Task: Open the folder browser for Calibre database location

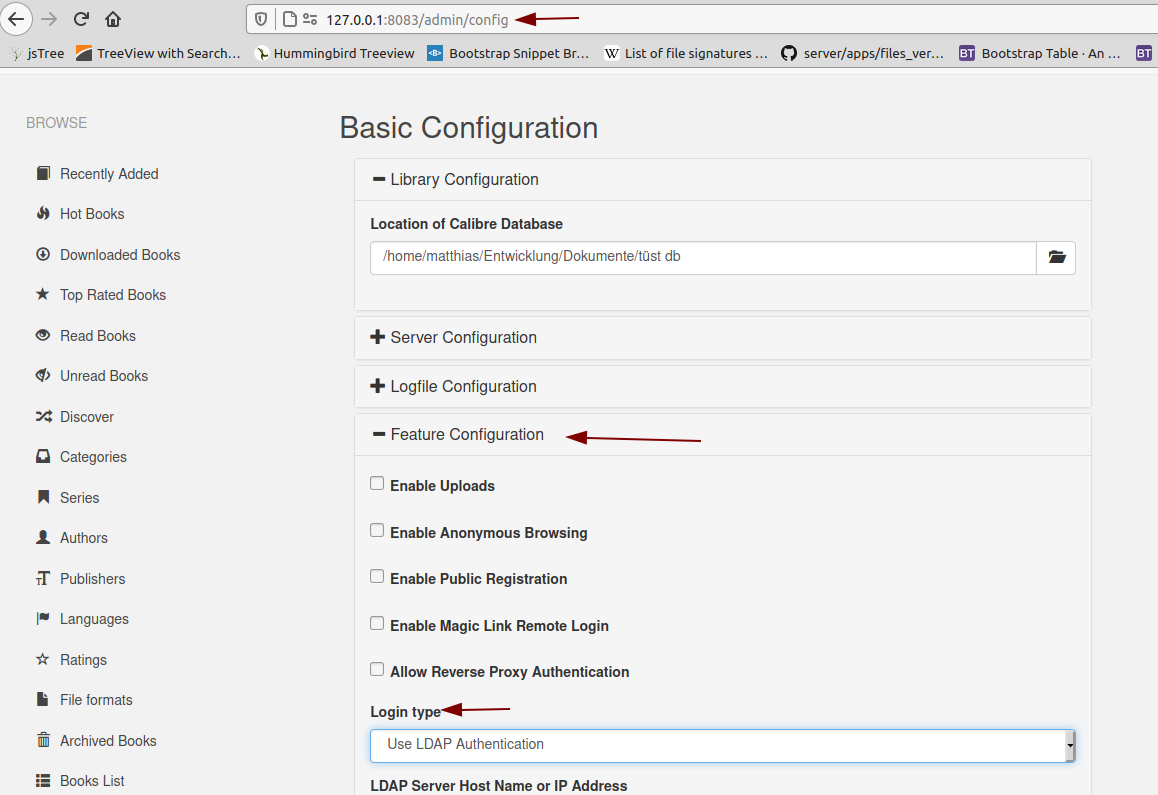Action: (1056, 257)
